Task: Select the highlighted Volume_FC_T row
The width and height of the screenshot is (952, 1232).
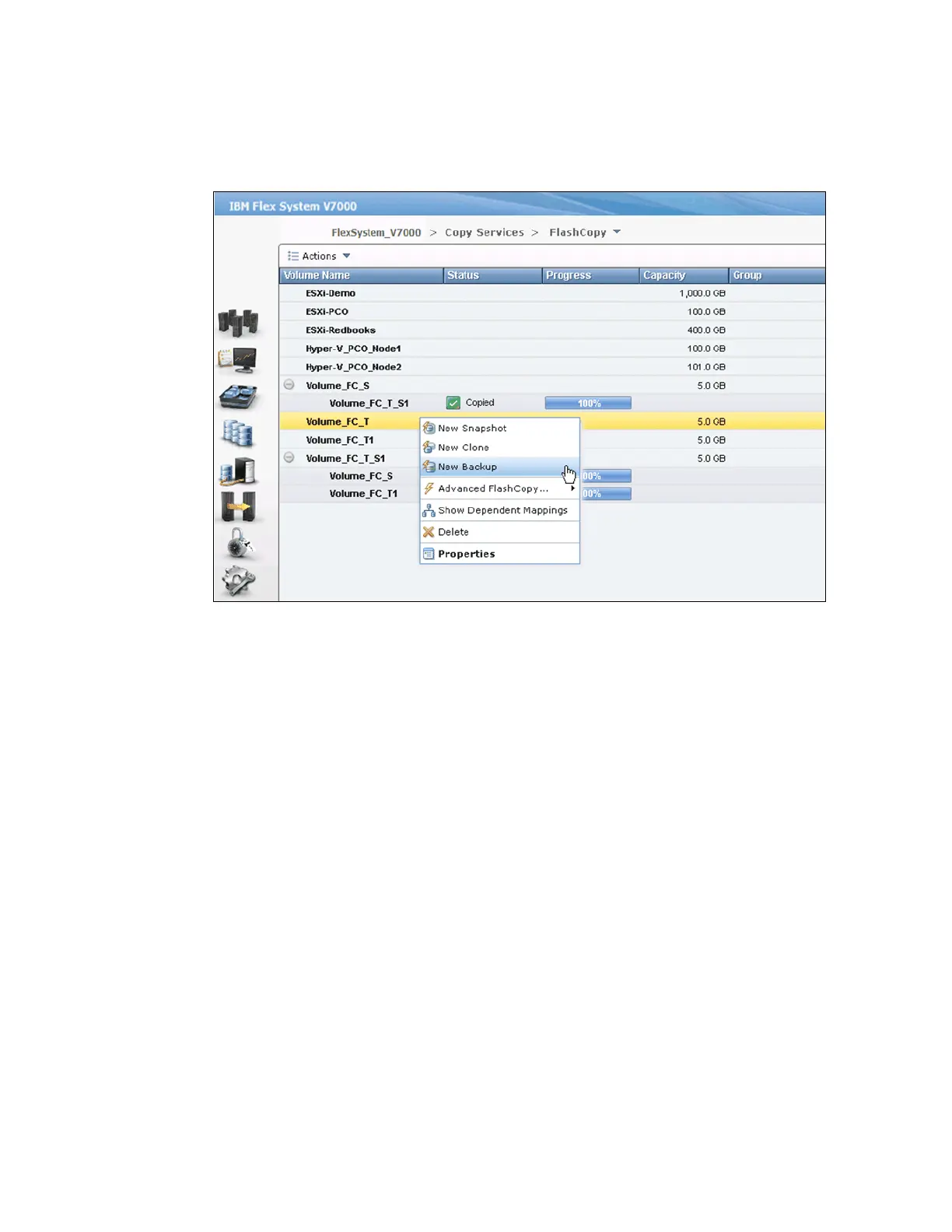Action: [x=552, y=422]
